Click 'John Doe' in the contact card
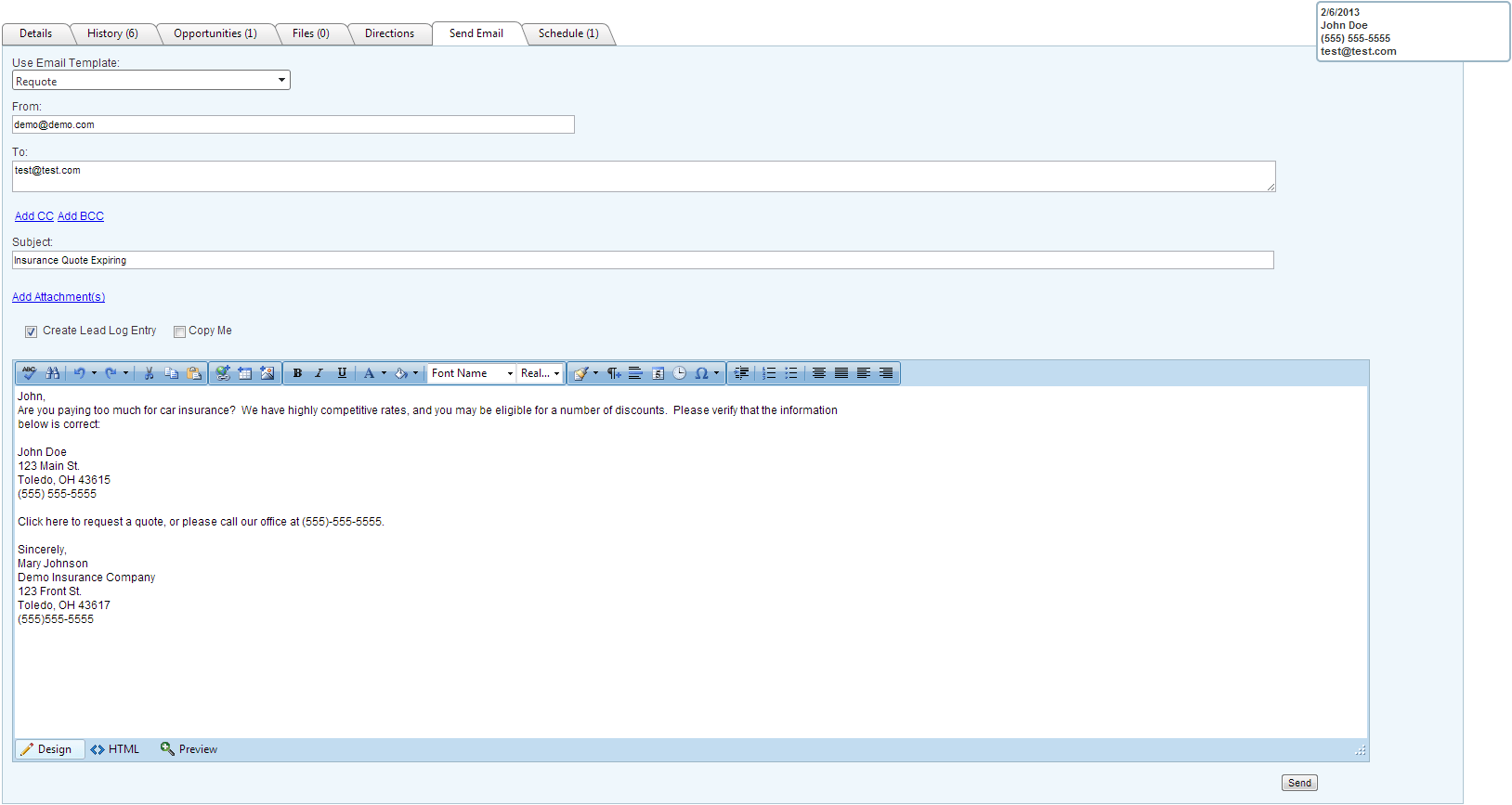Viewport: 1512px width, 805px height. (x=1344, y=26)
